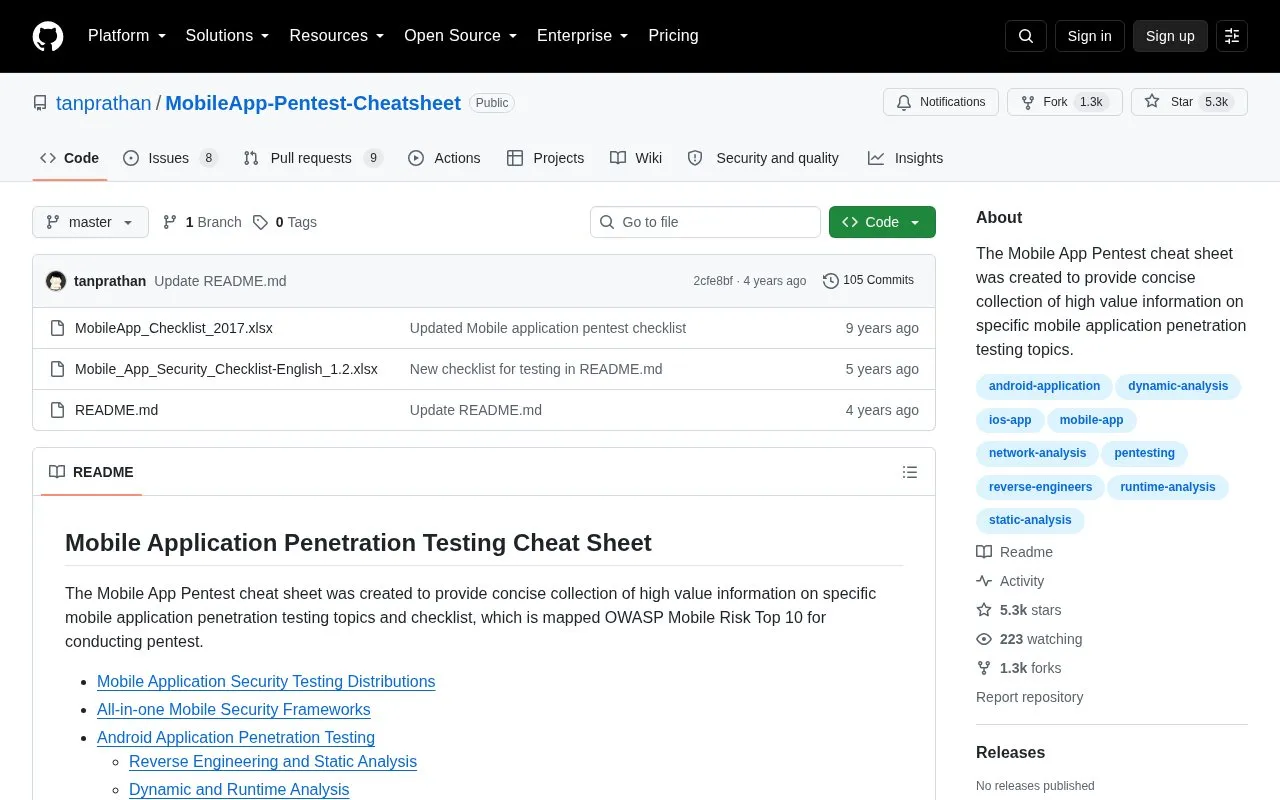The image size is (1280, 800).
Task: Expand the Enterprise menu
Action: click(x=583, y=36)
